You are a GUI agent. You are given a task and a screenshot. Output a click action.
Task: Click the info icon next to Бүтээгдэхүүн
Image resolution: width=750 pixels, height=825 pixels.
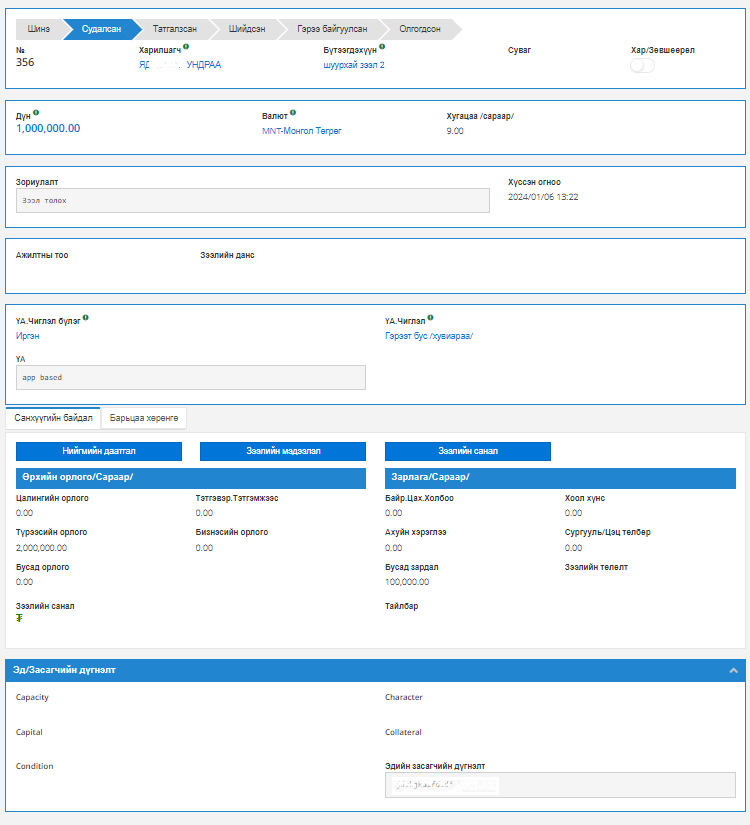pyautogui.click(x=382, y=47)
